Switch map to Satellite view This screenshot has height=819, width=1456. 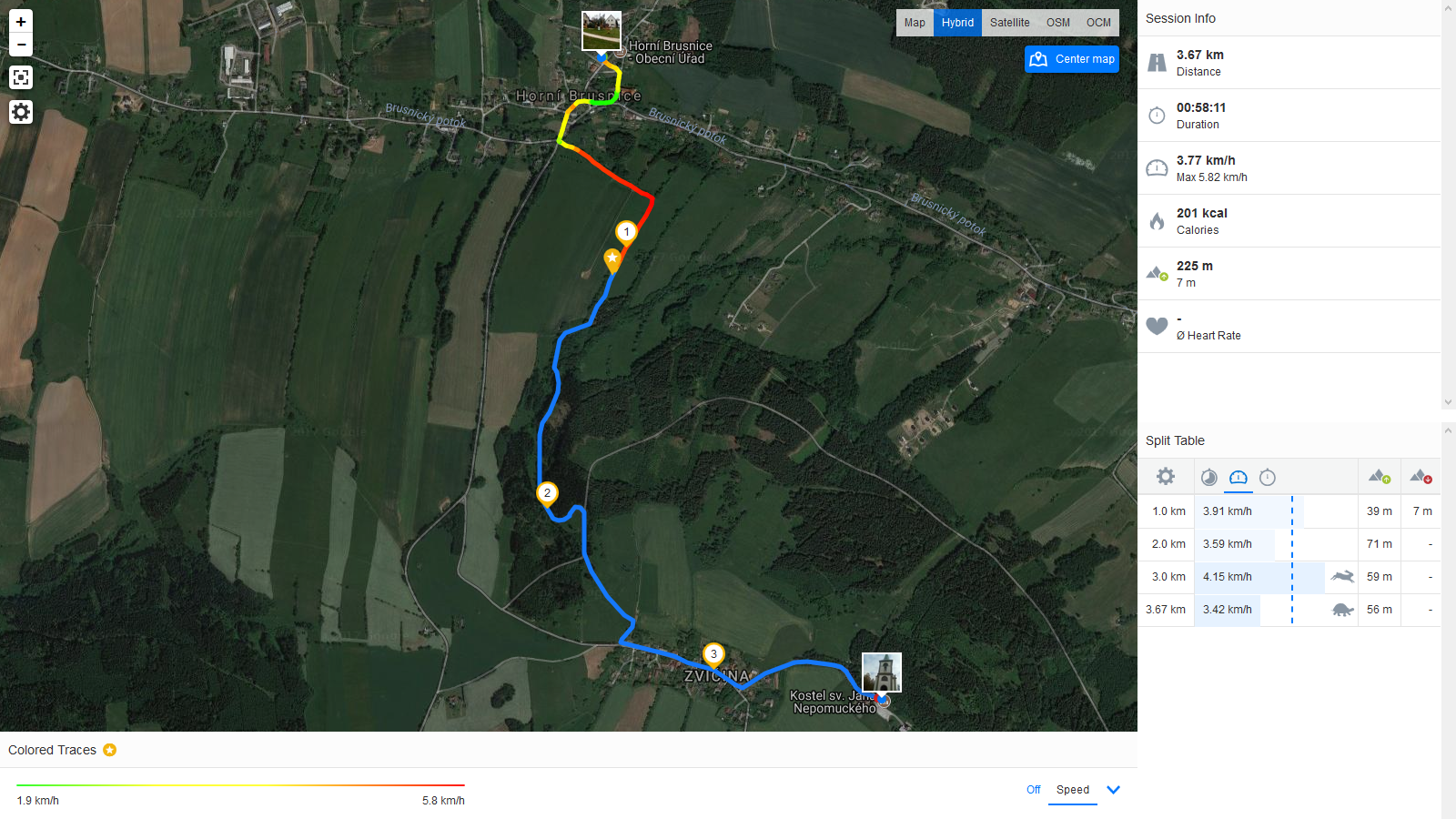tap(1010, 23)
